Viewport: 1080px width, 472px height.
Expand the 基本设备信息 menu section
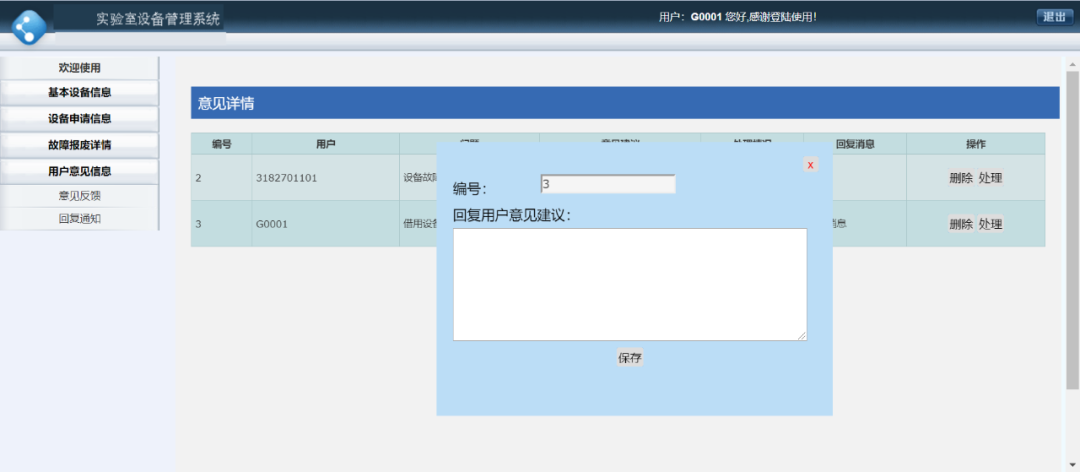[80, 92]
